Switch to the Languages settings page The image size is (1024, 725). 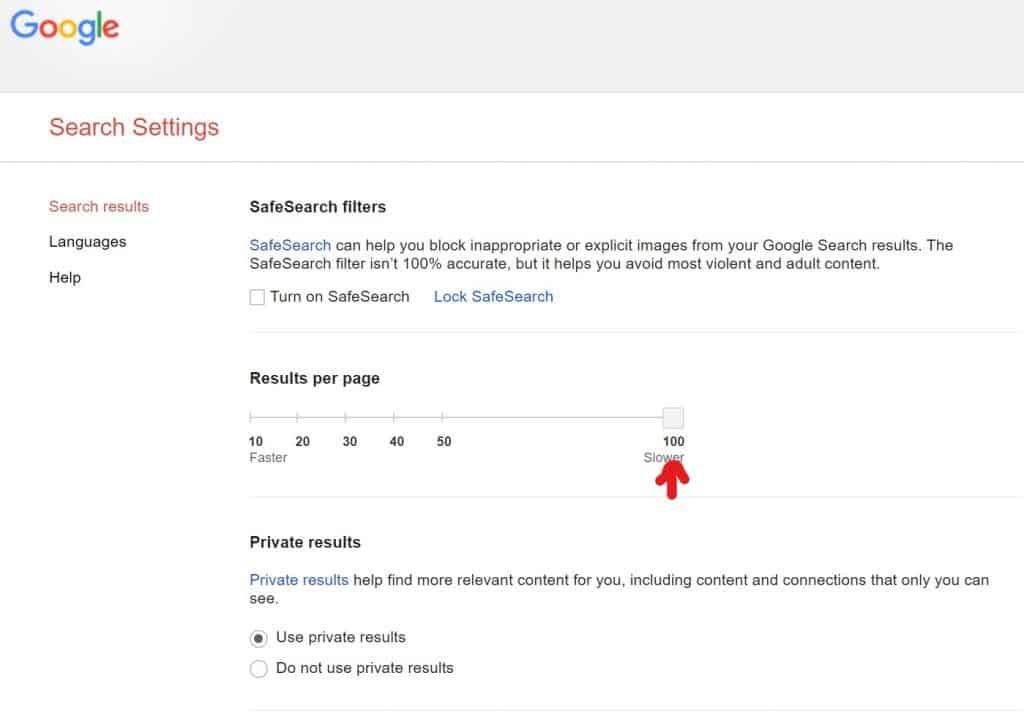(x=87, y=242)
